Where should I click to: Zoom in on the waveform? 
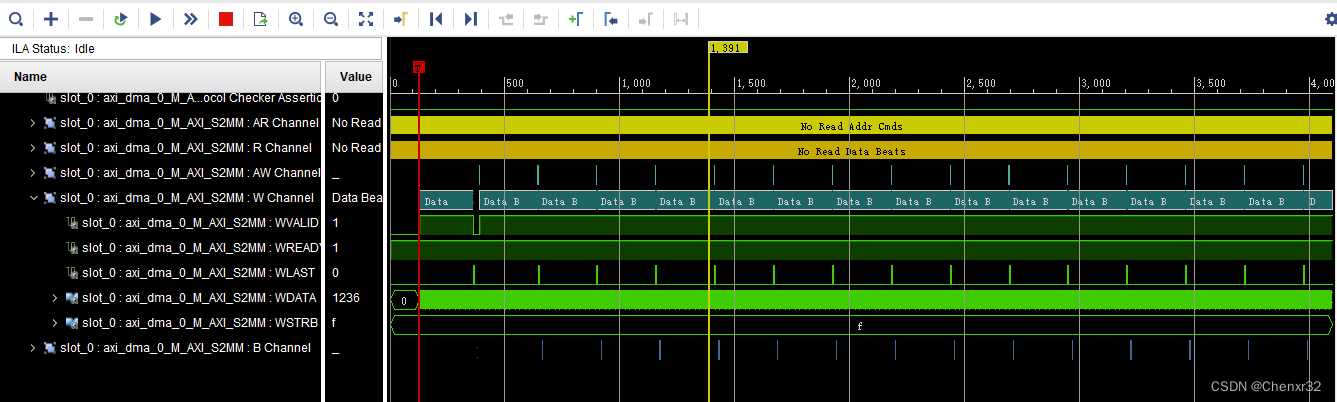[296, 18]
